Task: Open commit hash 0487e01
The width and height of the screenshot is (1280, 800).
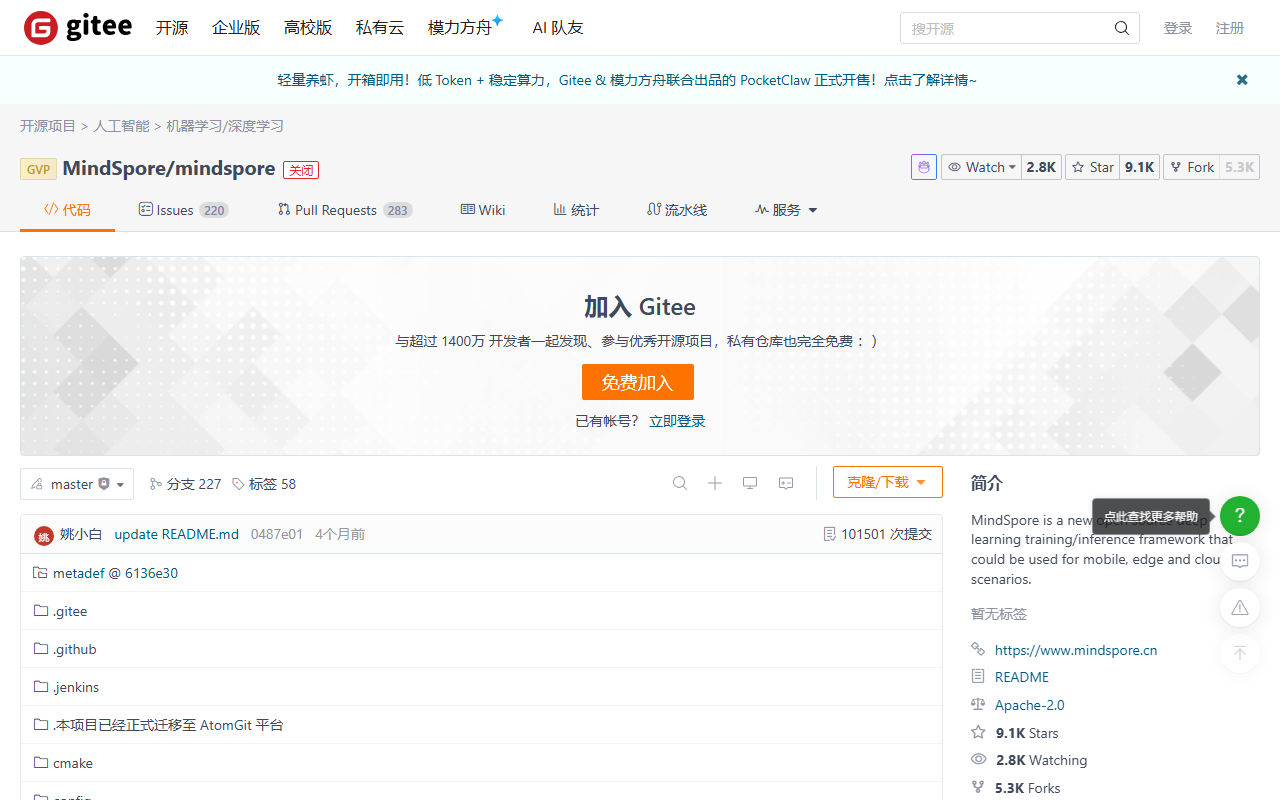Action: click(277, 534)
